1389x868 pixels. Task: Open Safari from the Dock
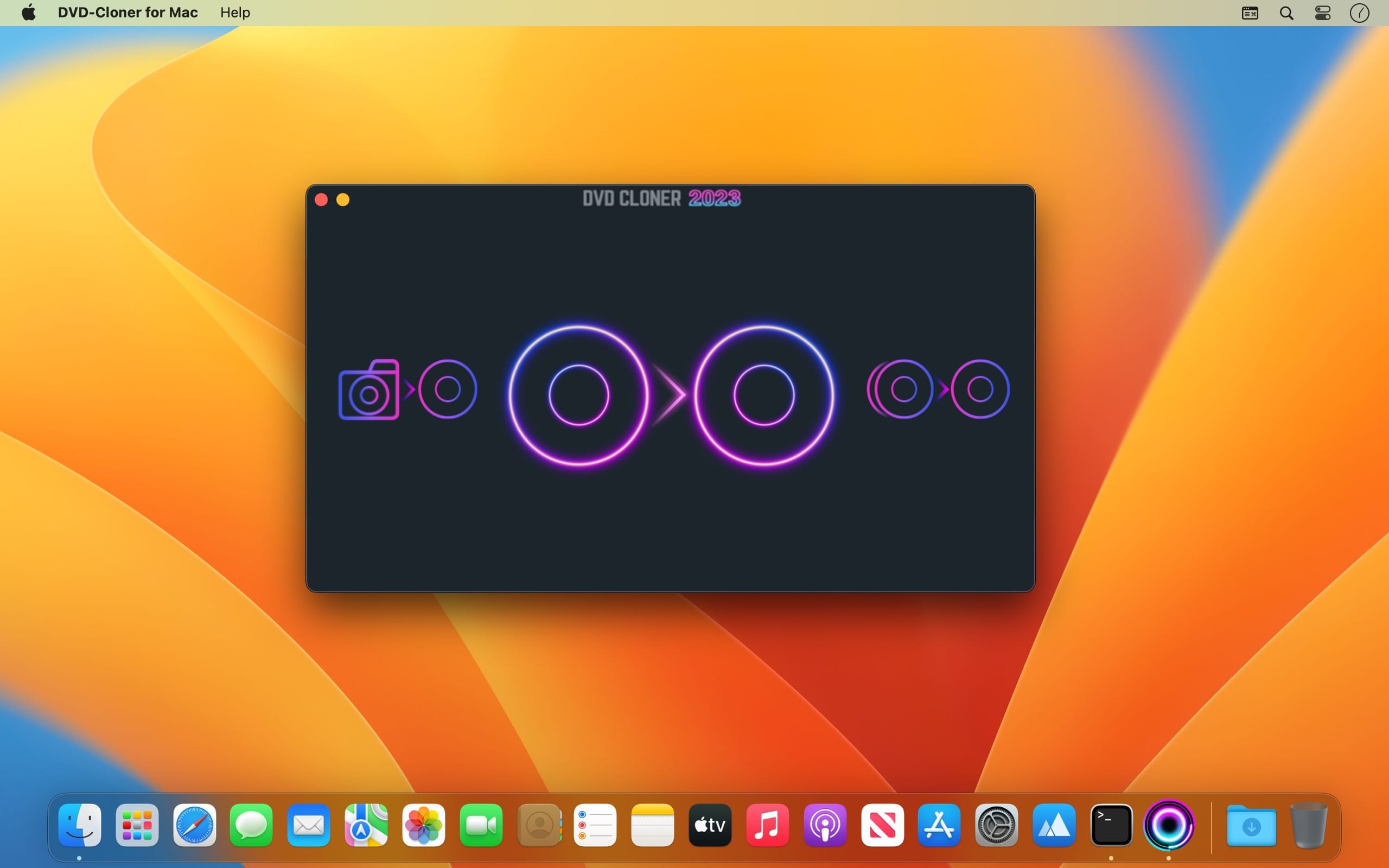[195, 826]
